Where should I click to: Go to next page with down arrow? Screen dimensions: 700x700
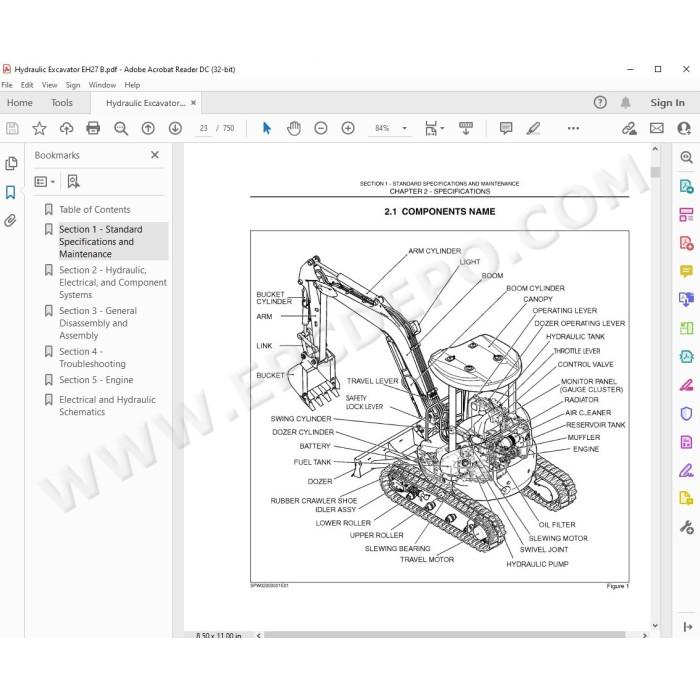175,129
